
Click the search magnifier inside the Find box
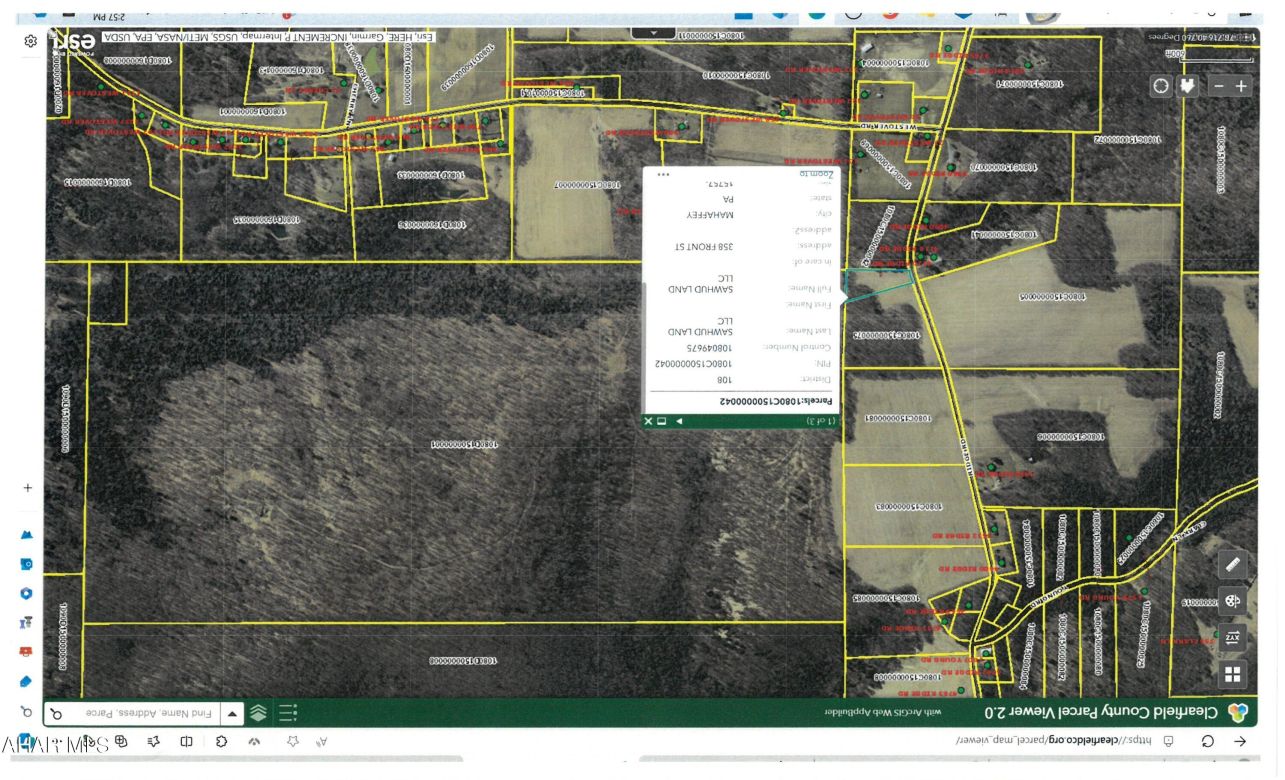pos(57,714)
